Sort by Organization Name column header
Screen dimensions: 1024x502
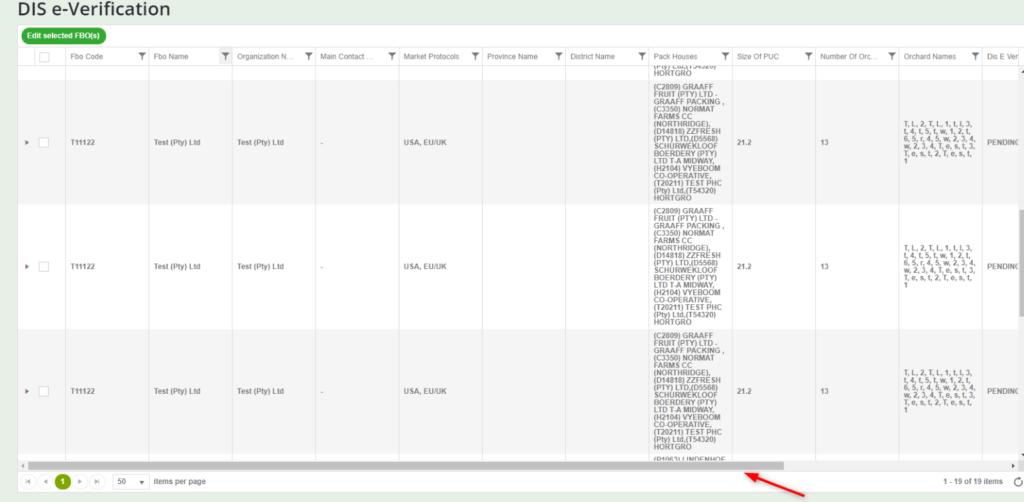265,57
